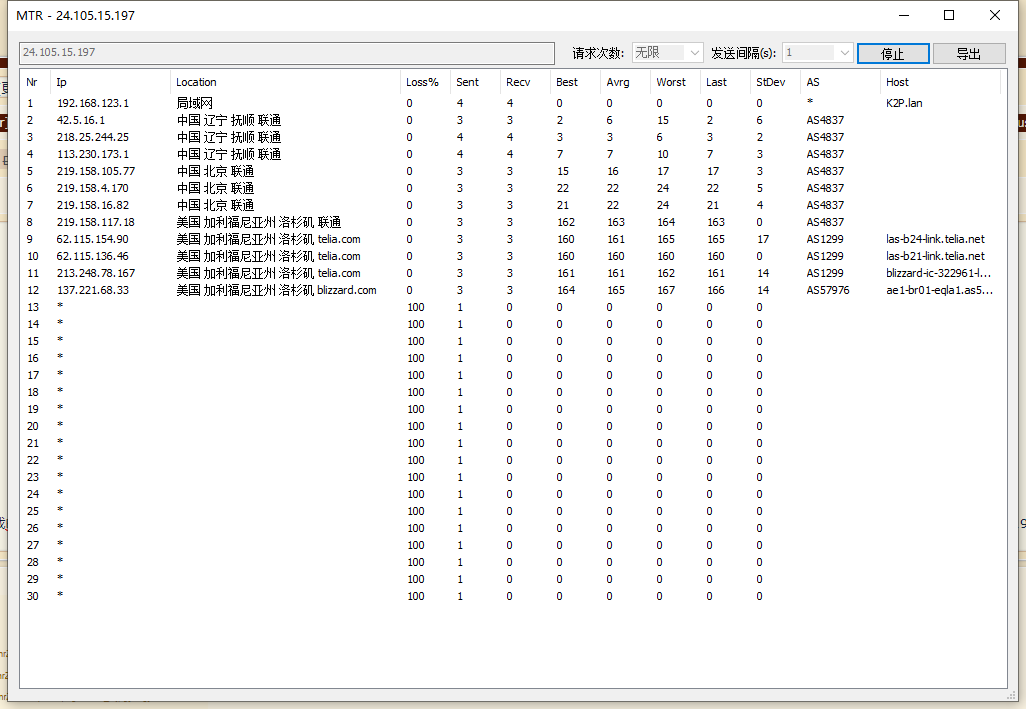Sort by the Location column header
The image size is (1026, 709).
coord(196,82)
